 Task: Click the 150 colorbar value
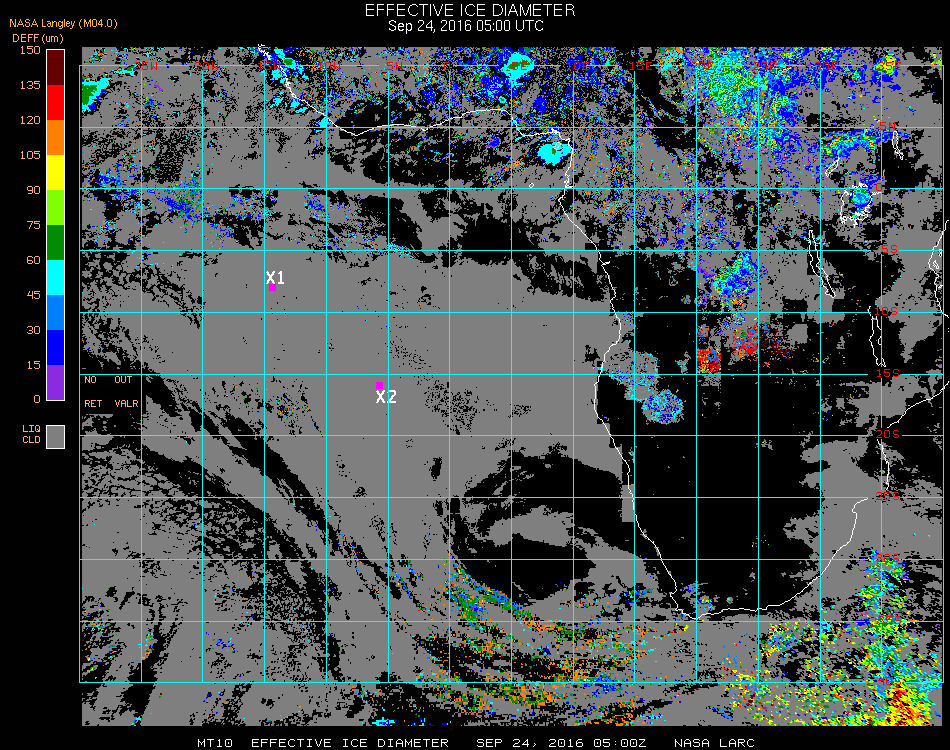click(x=30, y=50)
